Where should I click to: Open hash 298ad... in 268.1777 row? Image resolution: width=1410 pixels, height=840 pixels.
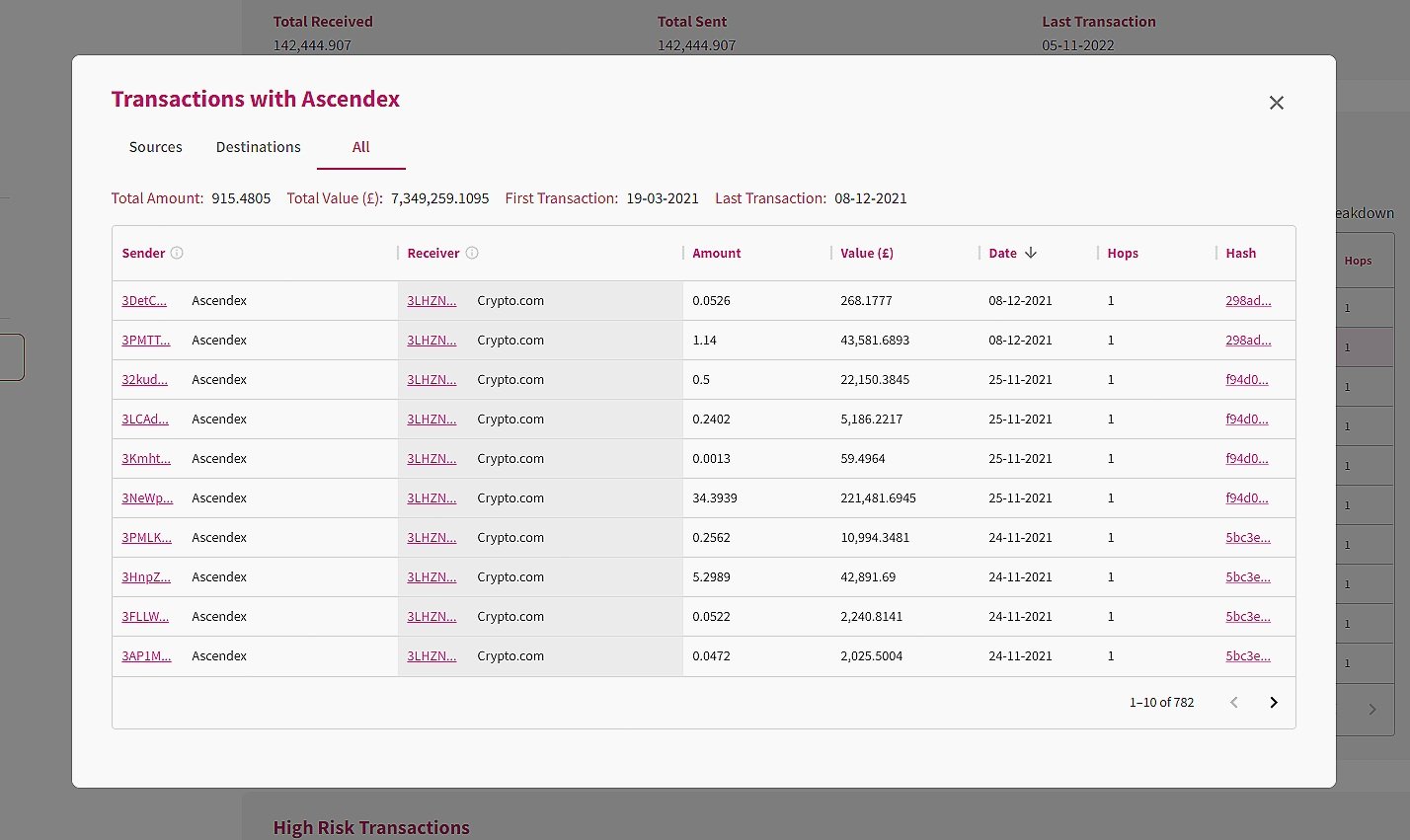(1248, 301)
